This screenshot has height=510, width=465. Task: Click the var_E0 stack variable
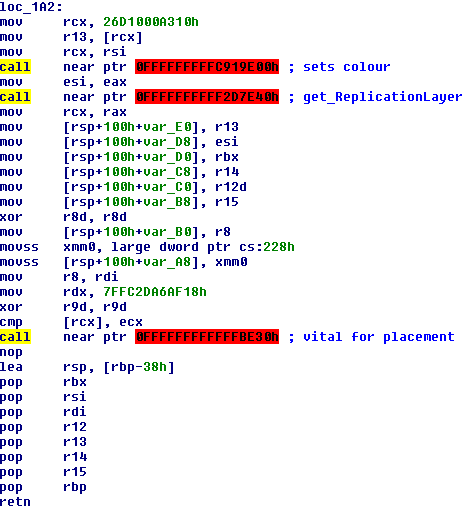tap(168, 127)
